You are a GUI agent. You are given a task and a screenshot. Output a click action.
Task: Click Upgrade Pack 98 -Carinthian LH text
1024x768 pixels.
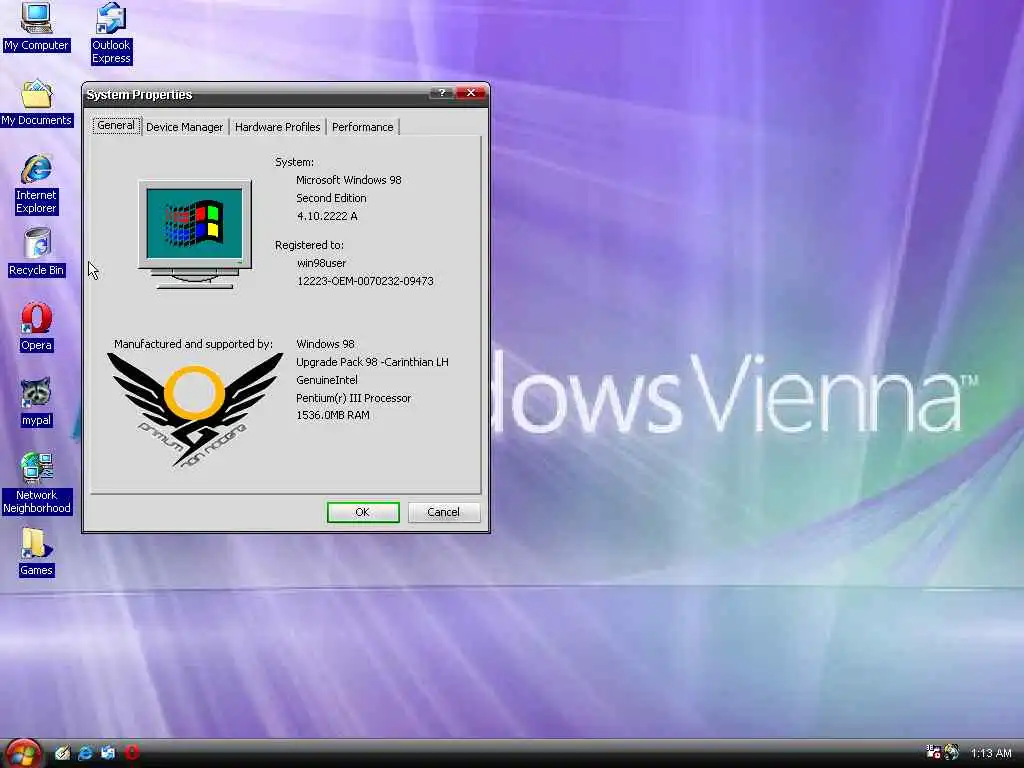point(372,362)
